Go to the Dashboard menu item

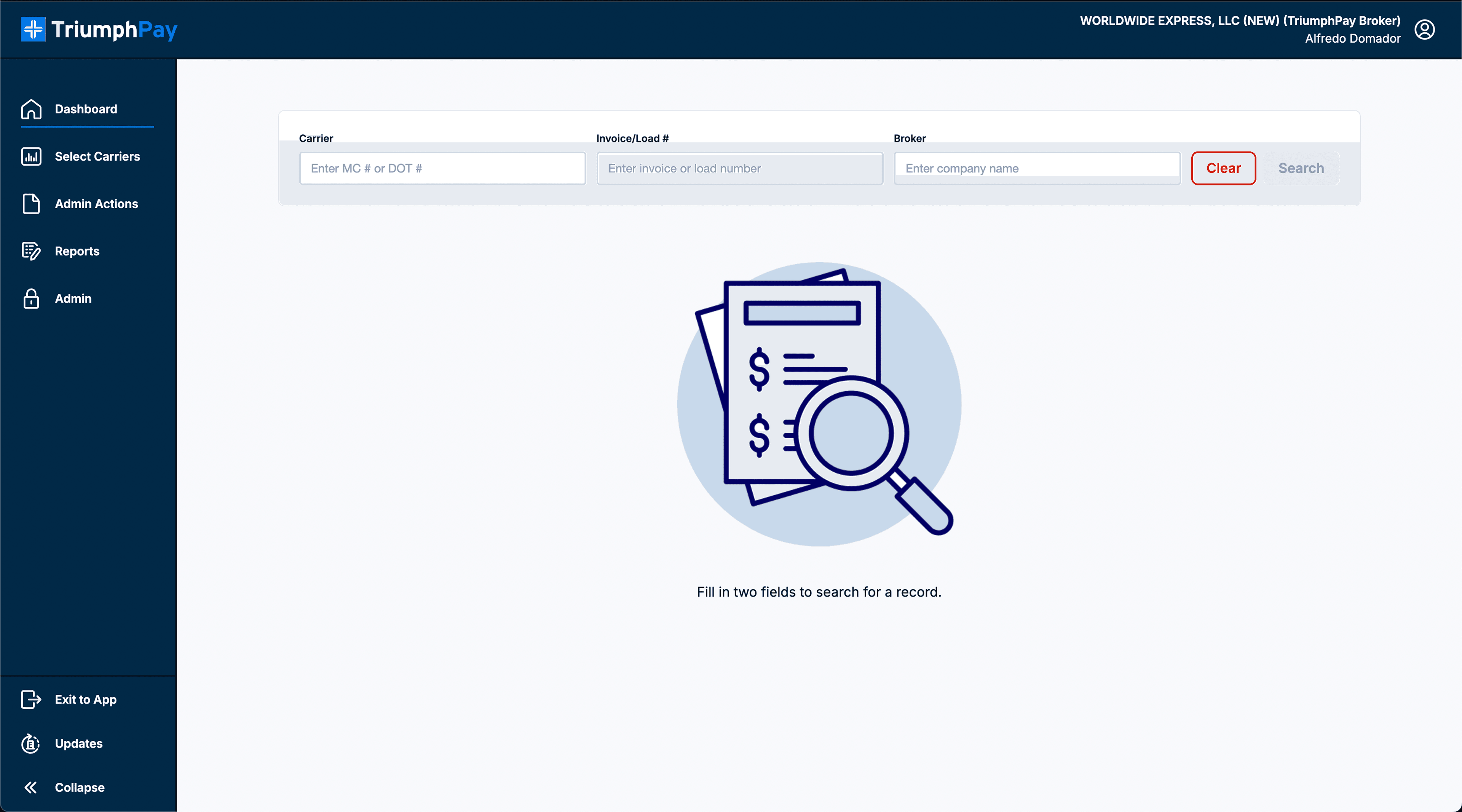86,109
